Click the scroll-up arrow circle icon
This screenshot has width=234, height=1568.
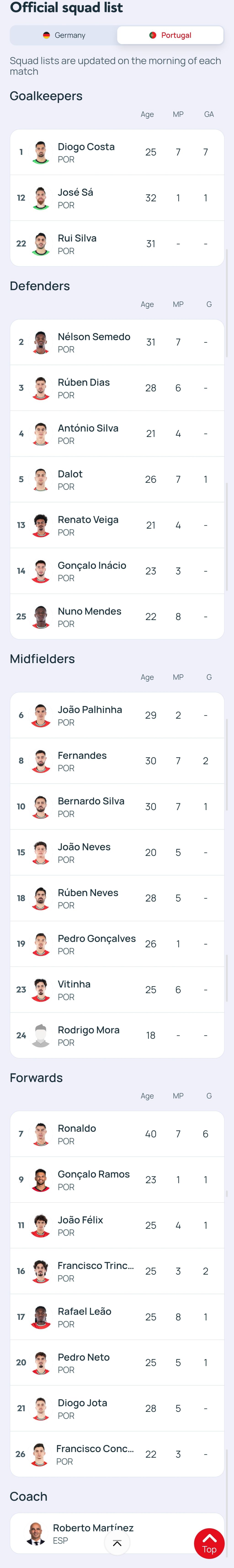(117, 1542)
